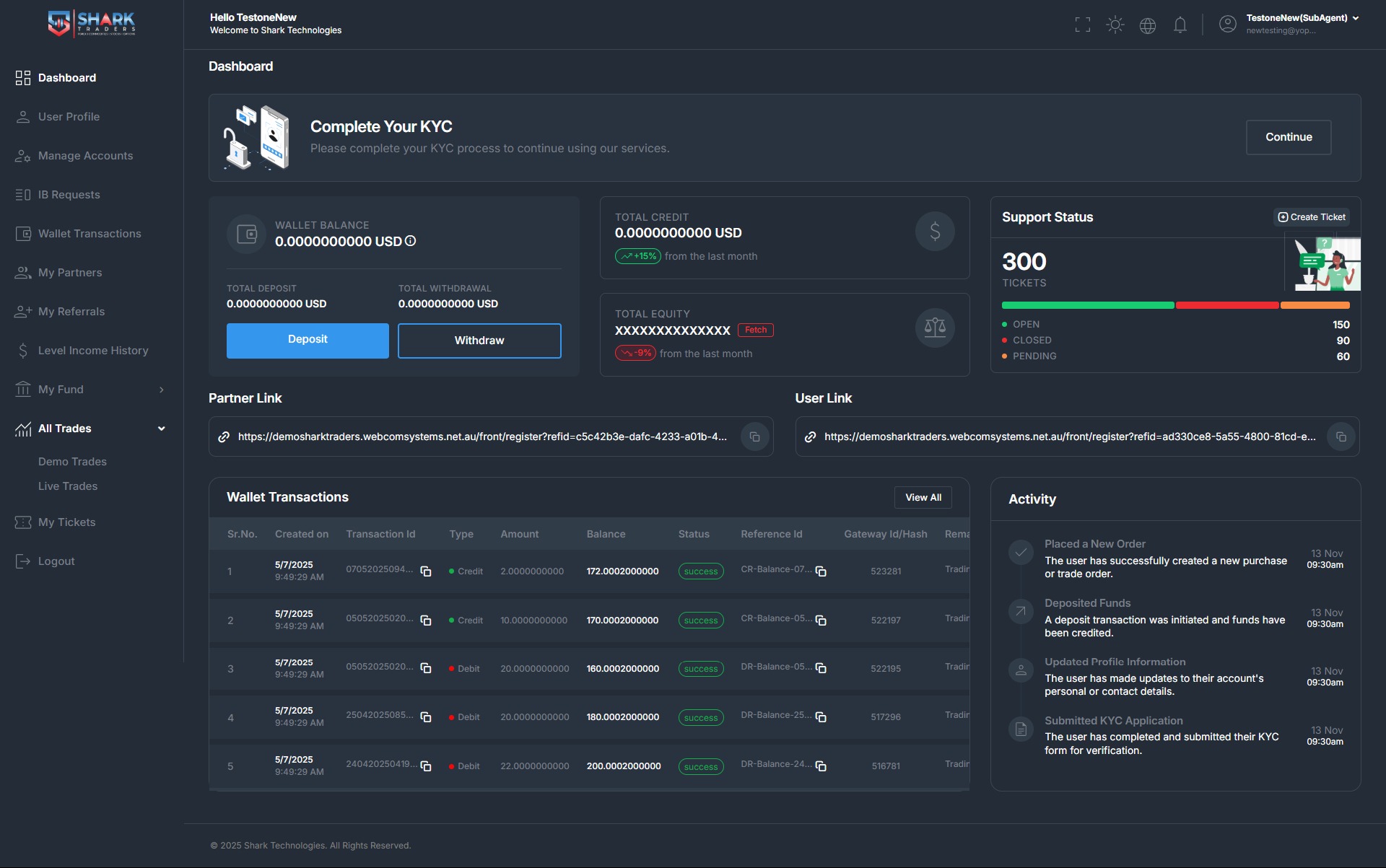Click the Partner Link URL field
Viewport: 1386px width, 868px height.
[491, 437]
